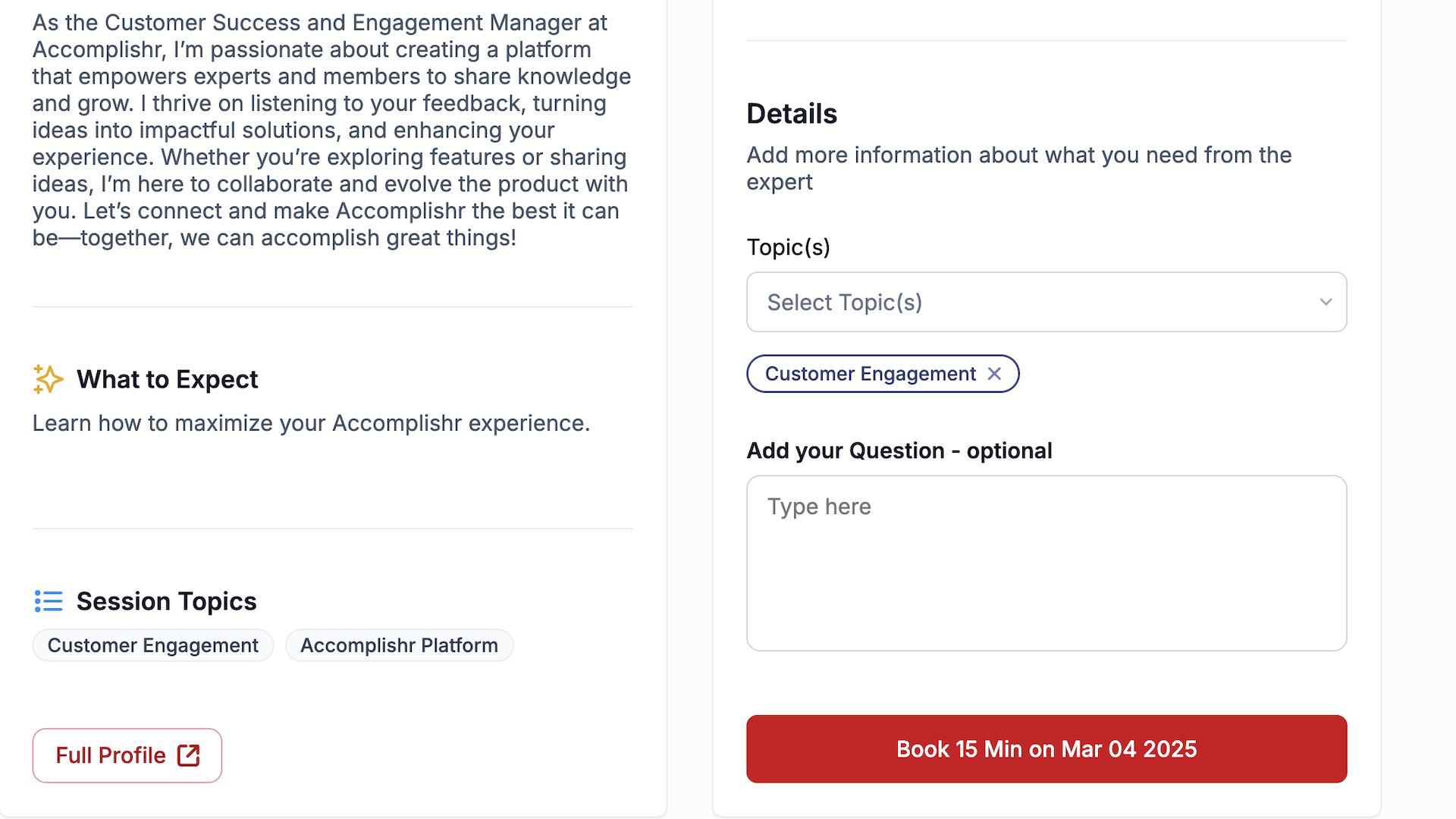
Task: Click the What to Expect heading text
Action: (x=168, y=379)
